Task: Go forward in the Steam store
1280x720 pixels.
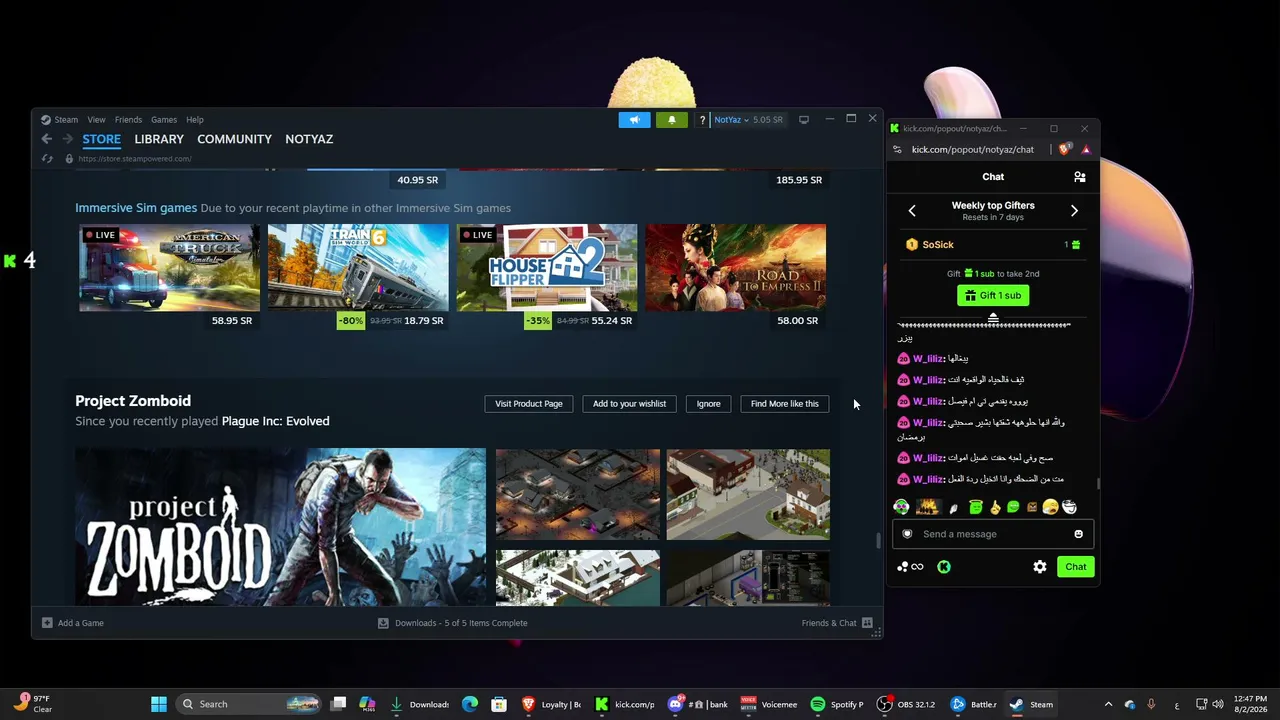Action: tap(67, 139)
